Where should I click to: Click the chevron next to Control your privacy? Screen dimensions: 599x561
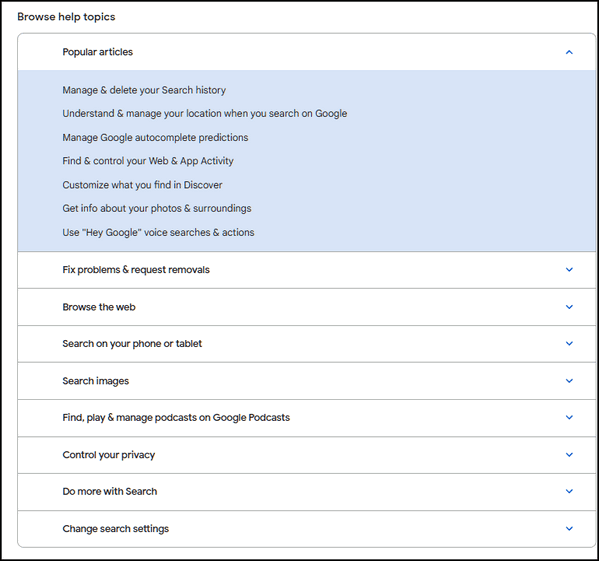(x=569, y=455)
